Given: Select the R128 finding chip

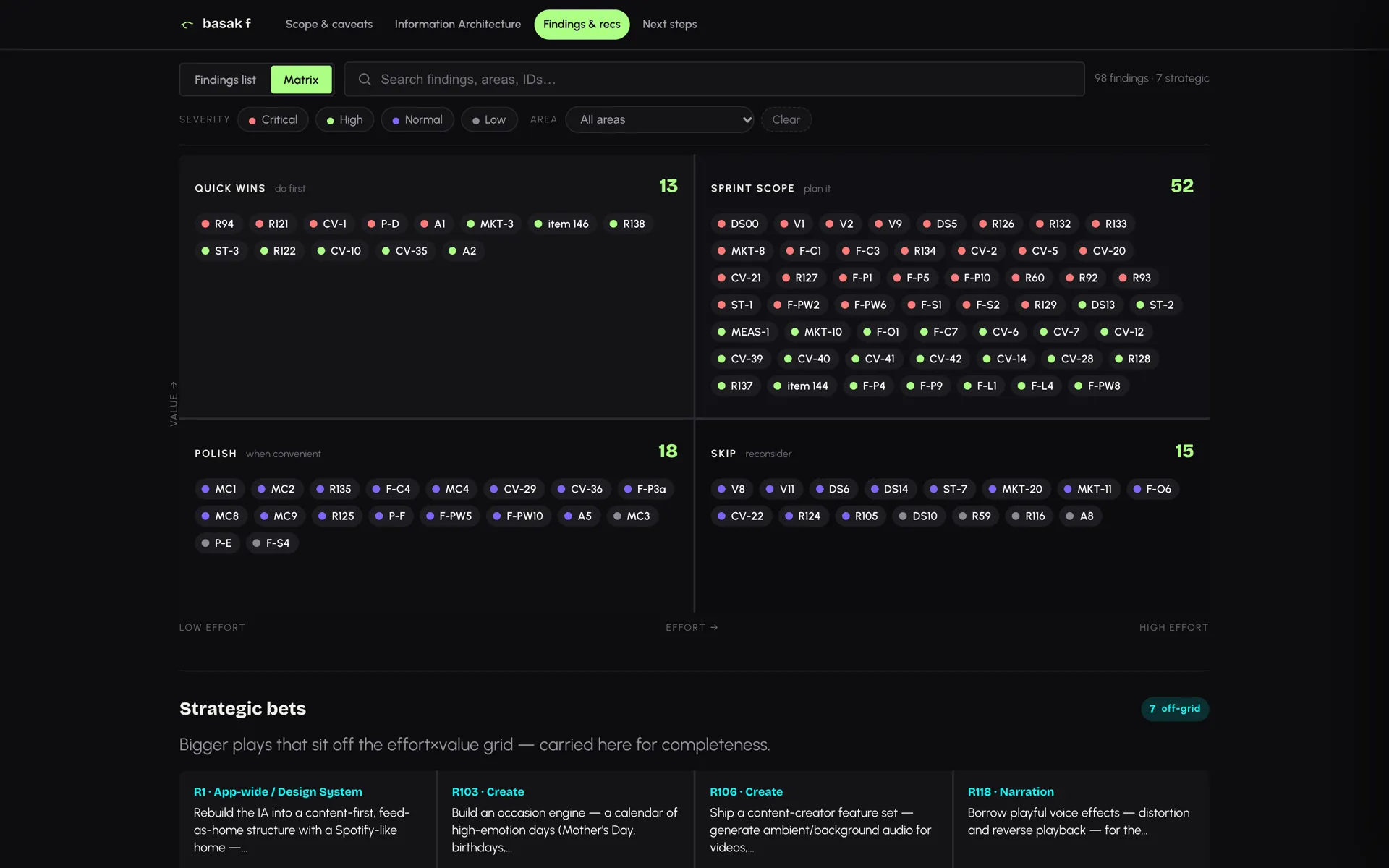Looking at the screenshot, I should pos(1133,359).
